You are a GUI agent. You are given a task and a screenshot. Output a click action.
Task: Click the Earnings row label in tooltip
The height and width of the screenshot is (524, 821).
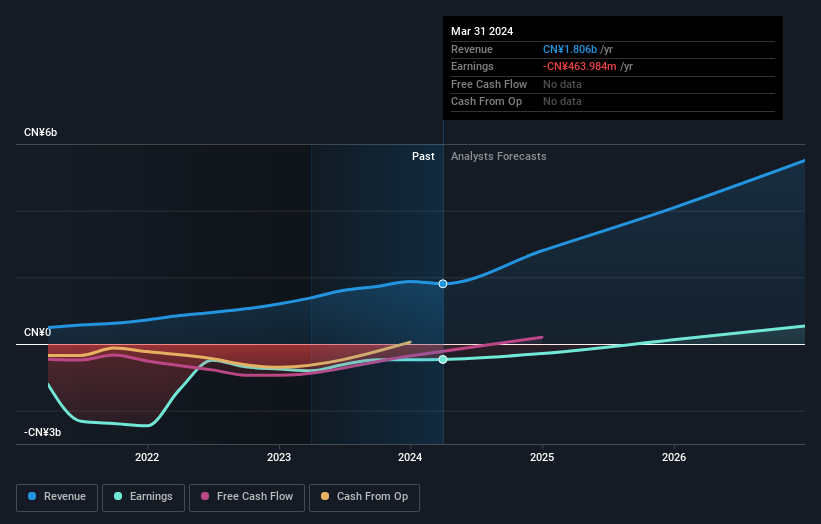pyautogui.click(x=472, y=66)
